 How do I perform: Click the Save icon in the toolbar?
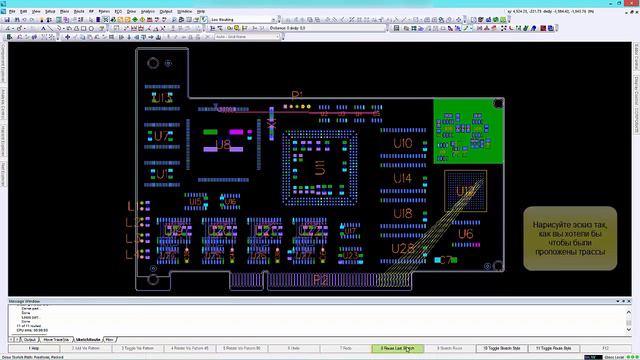click(x=7, y=20)
